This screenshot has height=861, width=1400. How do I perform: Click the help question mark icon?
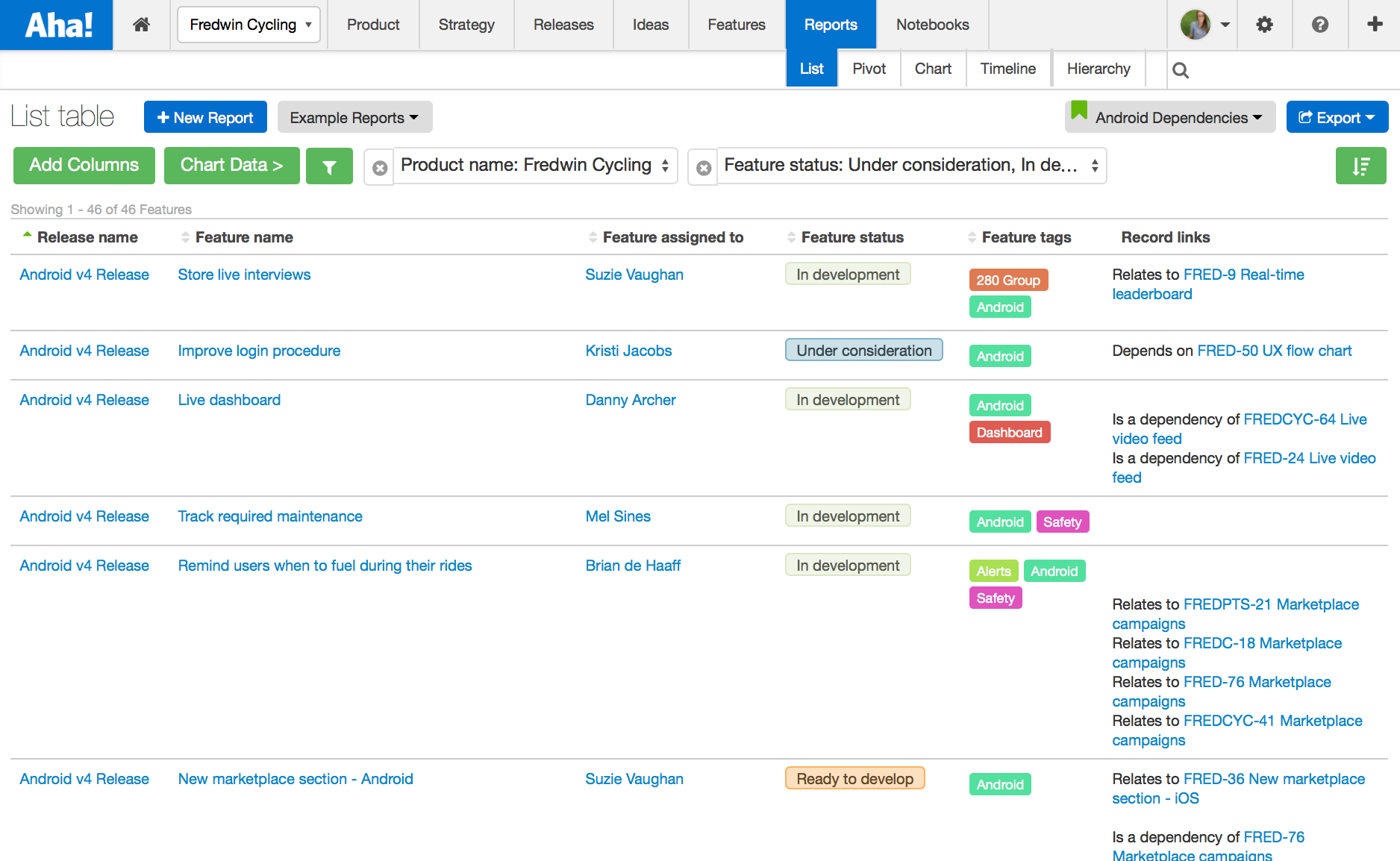[x=1320, y=25]
